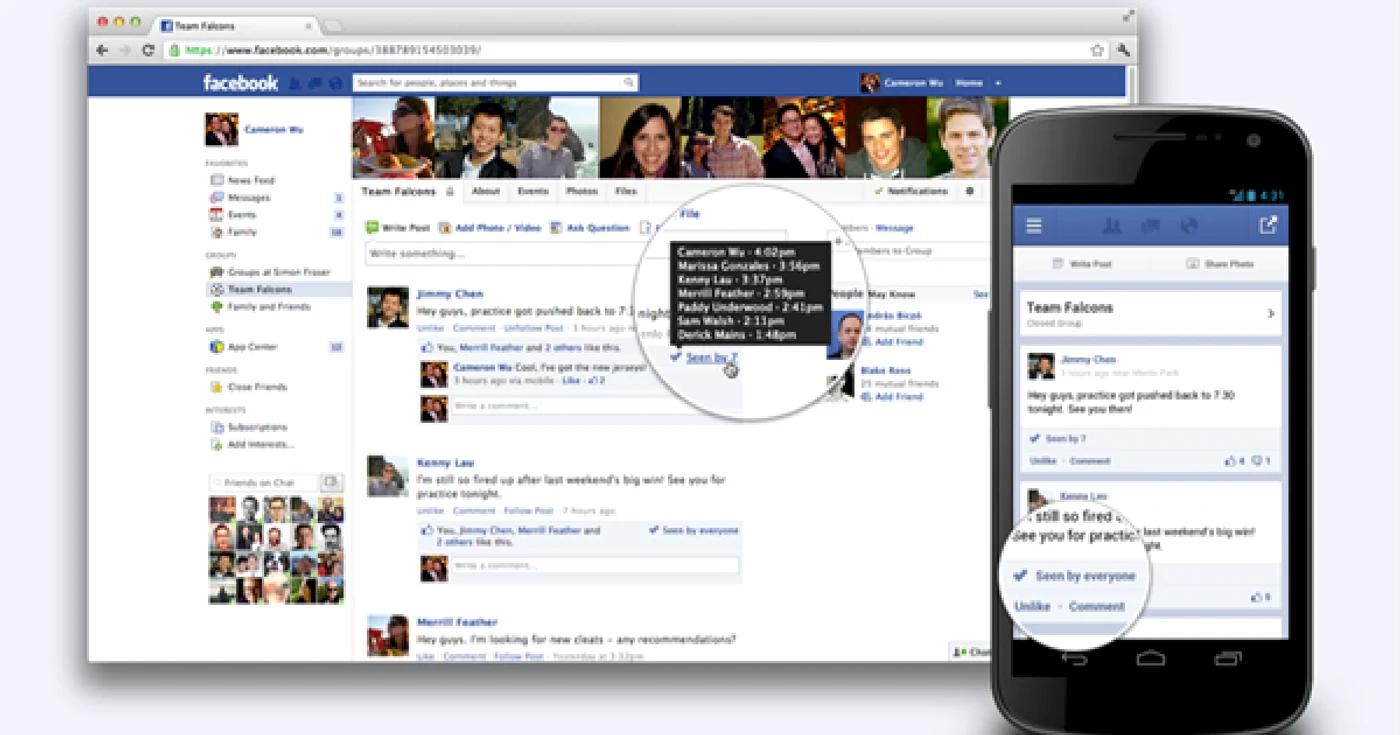
Task: Tap the Android home button on the phone
Action: pyautogui.click(x=1151, y=658)
